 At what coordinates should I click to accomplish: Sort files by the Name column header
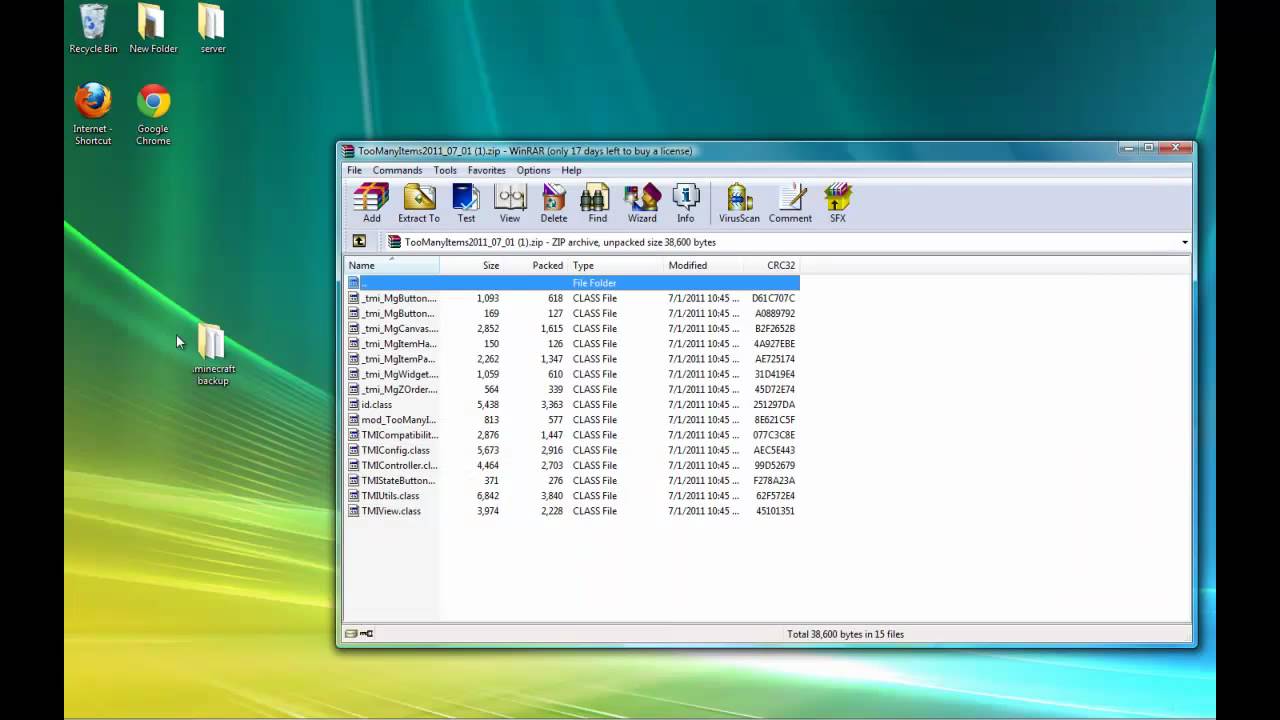click(392, 265)
